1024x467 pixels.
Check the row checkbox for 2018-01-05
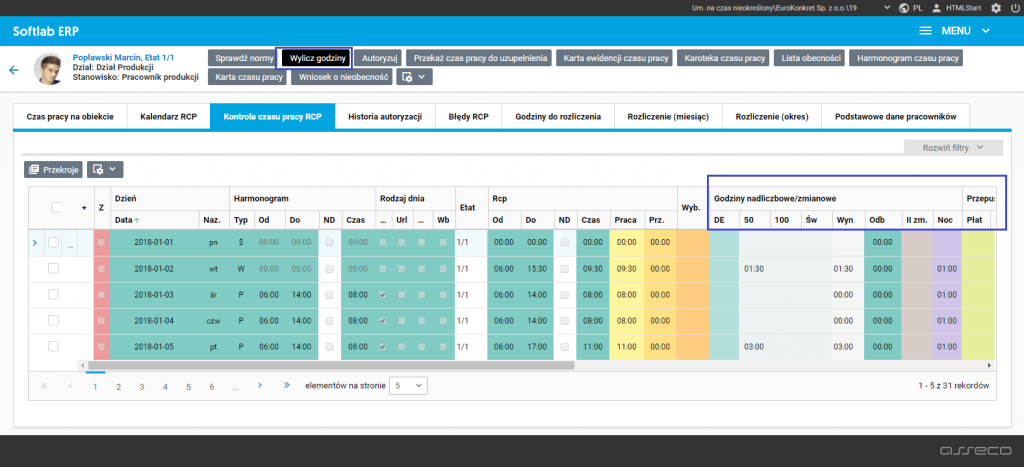coord(54,345)
